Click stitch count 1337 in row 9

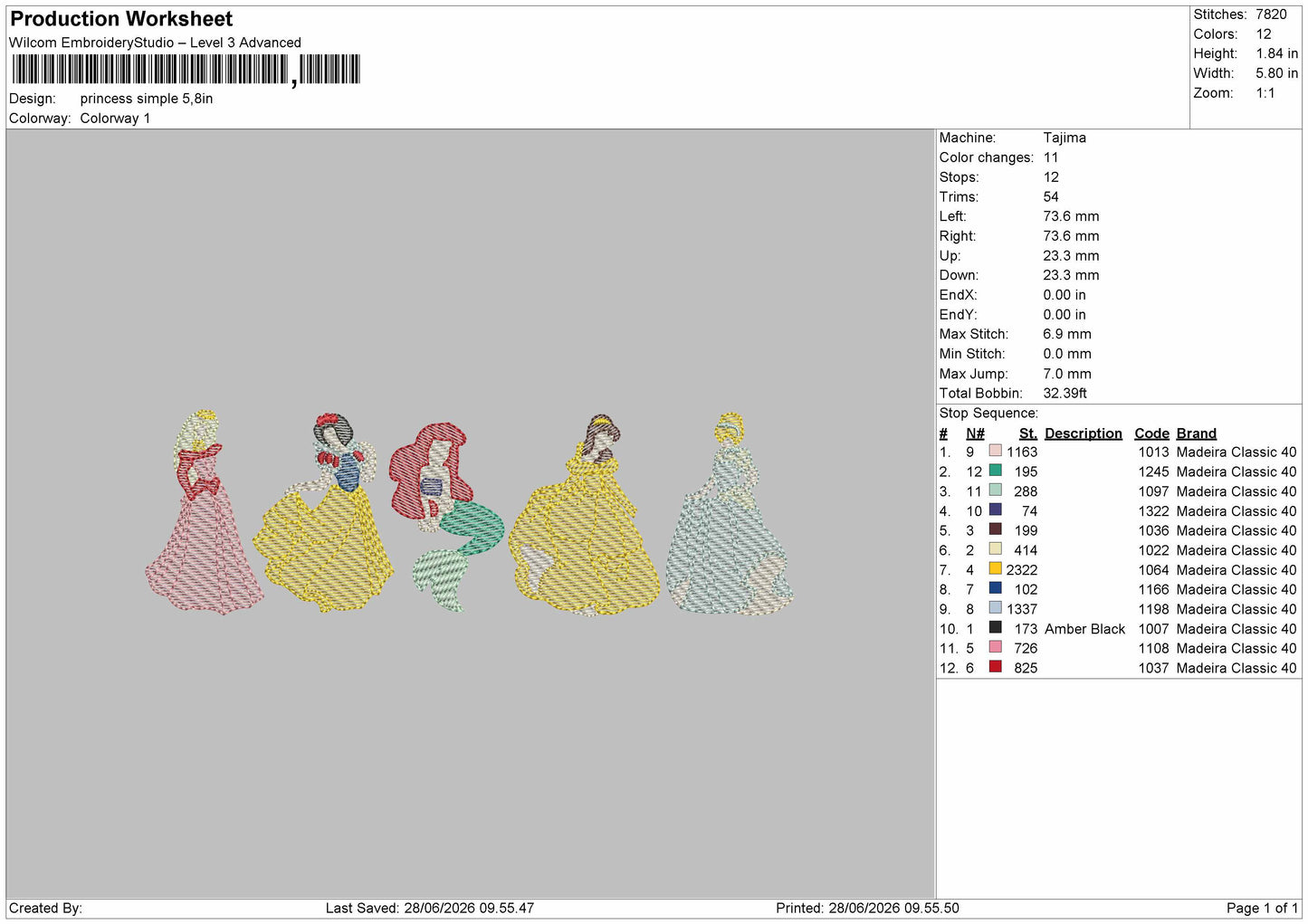pos(1022,609)
